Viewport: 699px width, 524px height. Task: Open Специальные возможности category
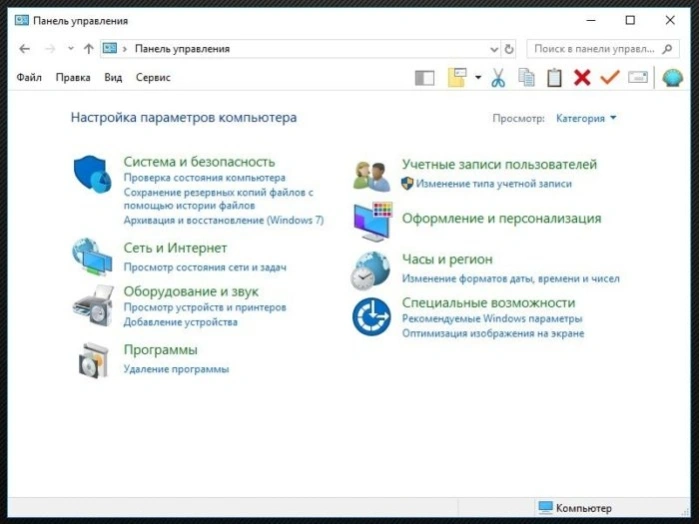(489, 303)
